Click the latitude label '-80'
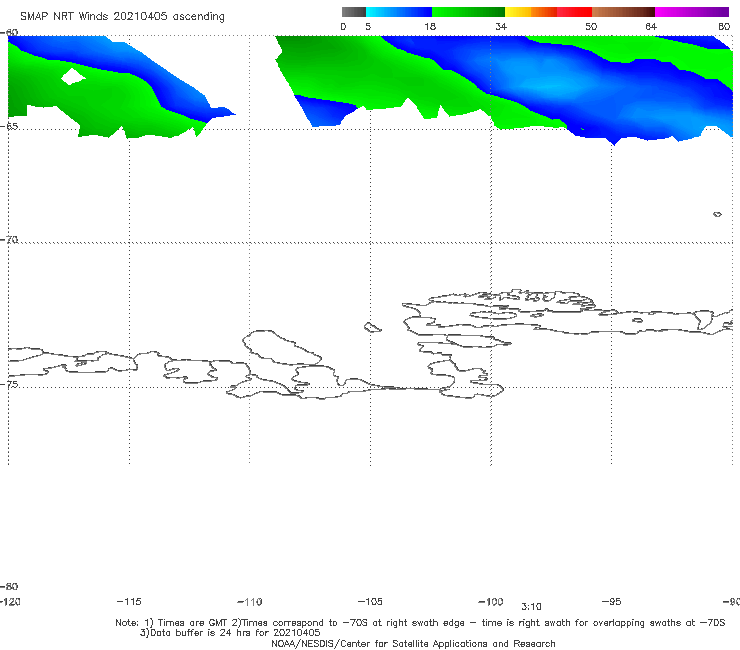Viewport: 740px width, 650px height. tap(9, 587)
